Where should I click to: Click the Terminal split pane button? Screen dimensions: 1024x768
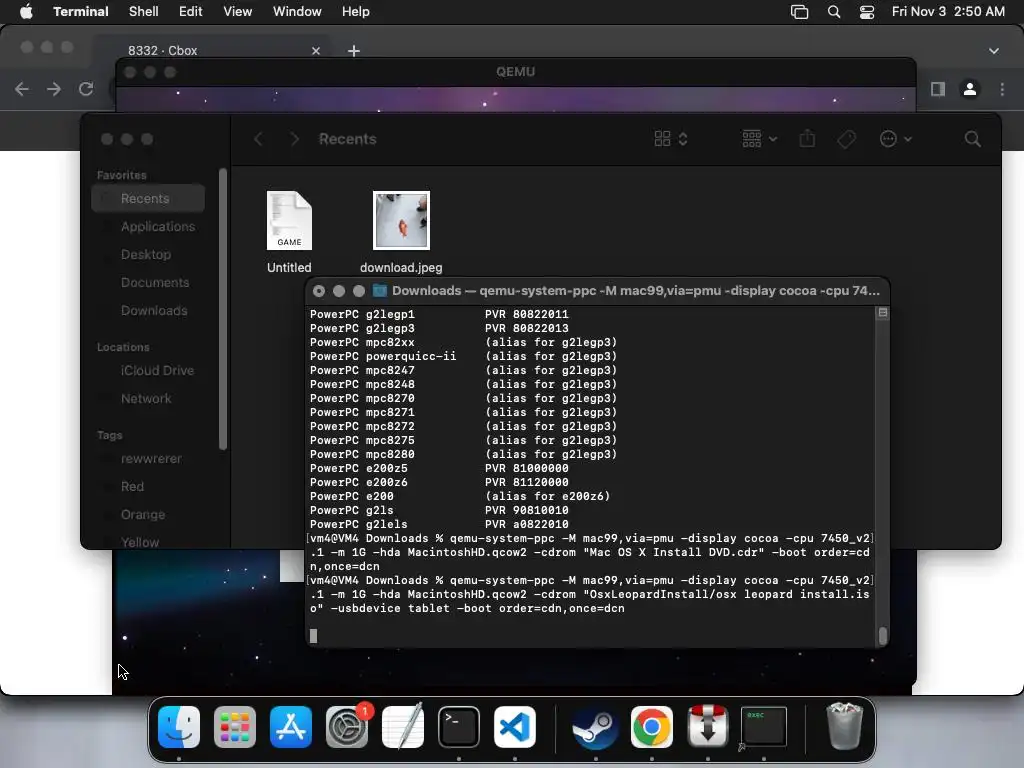point(882,313)
